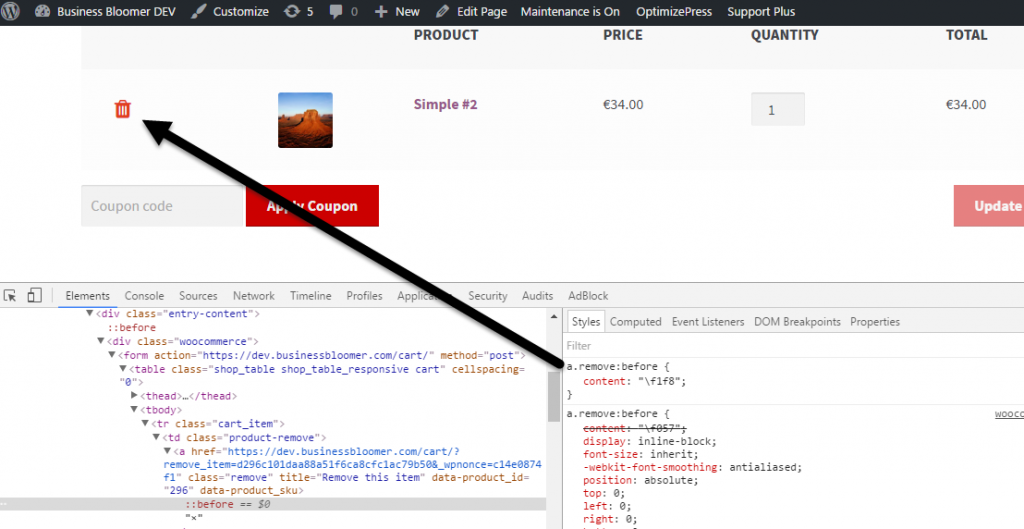
Task: Switch to the Console tab
Action: pyautogui.click(x=144, y=296)
